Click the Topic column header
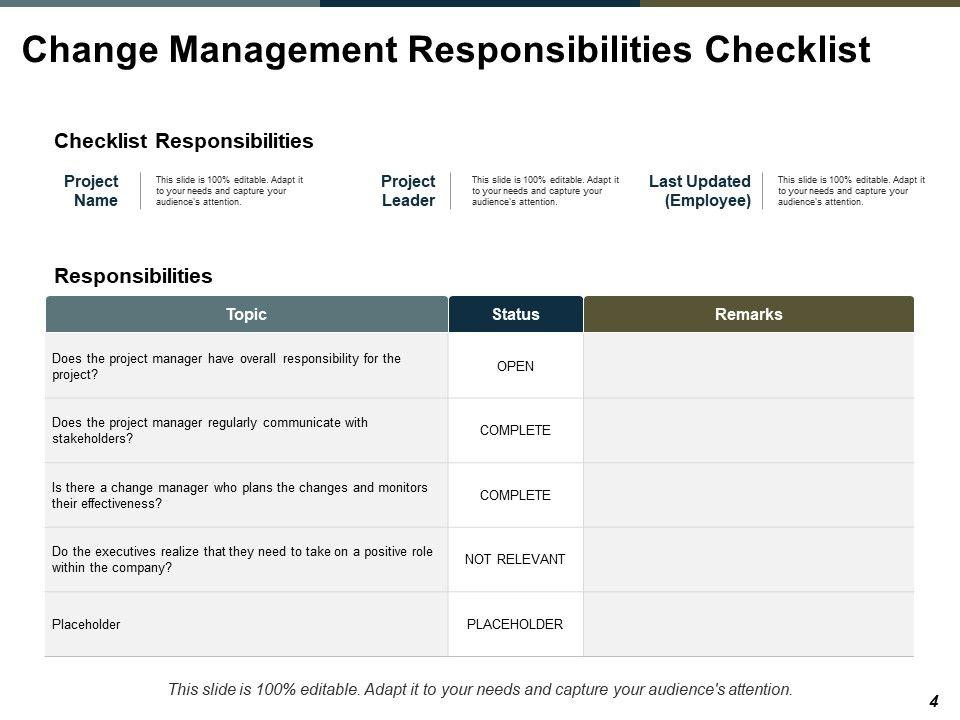The width and height of the screenshot is (960, 720). (x=247, y=314)
